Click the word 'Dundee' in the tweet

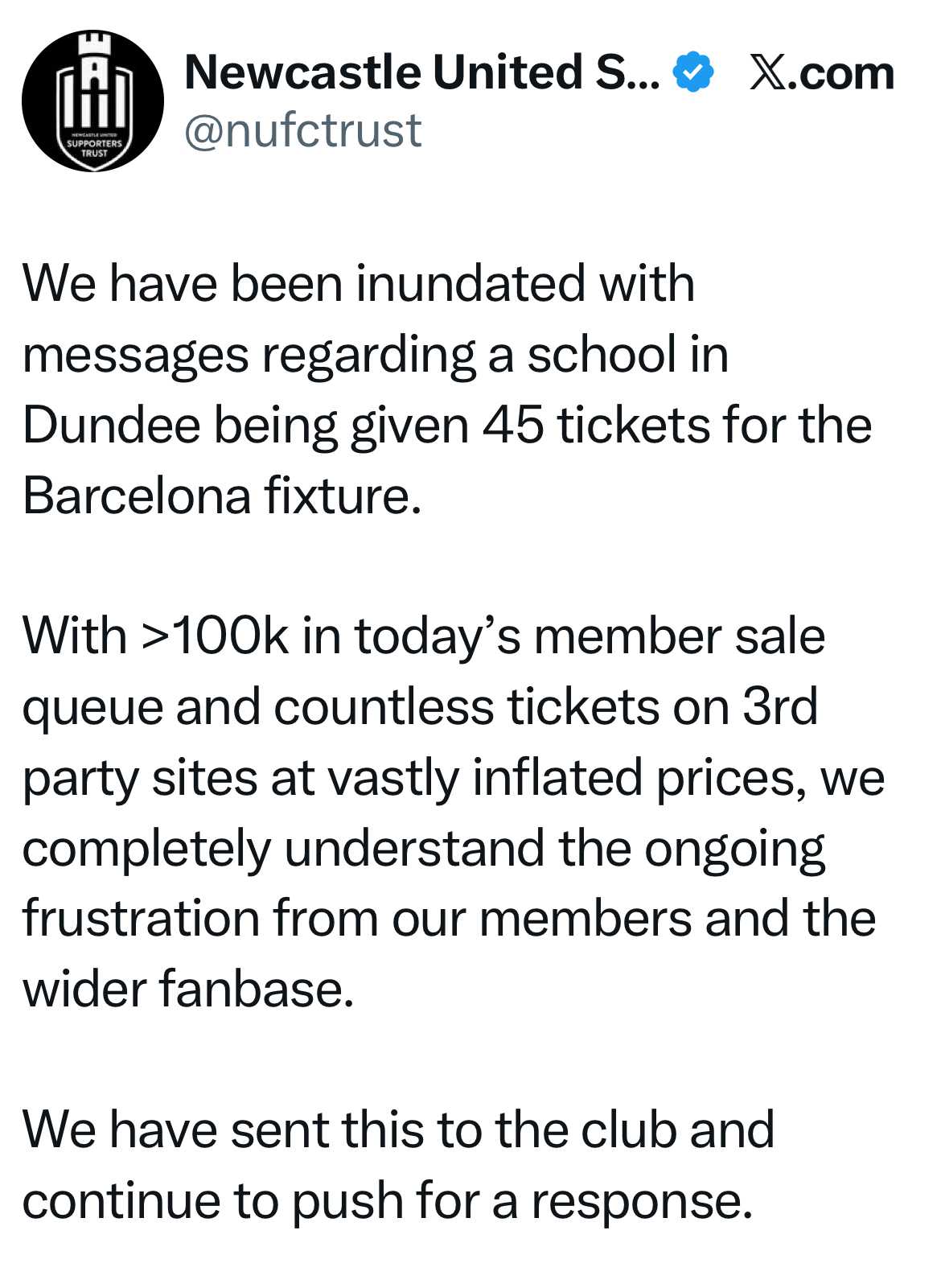coord(111,425)
